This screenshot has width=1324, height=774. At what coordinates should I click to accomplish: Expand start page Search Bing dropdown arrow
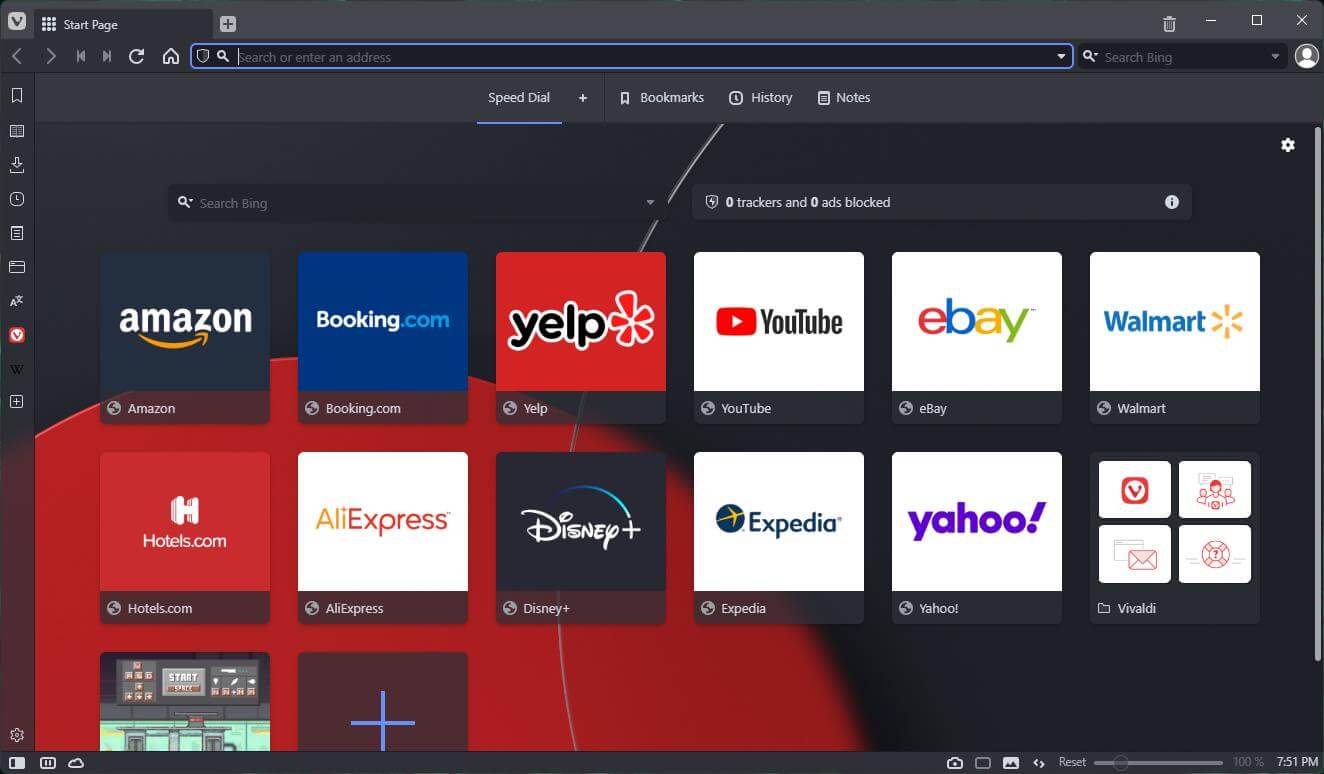click(650, 203)
